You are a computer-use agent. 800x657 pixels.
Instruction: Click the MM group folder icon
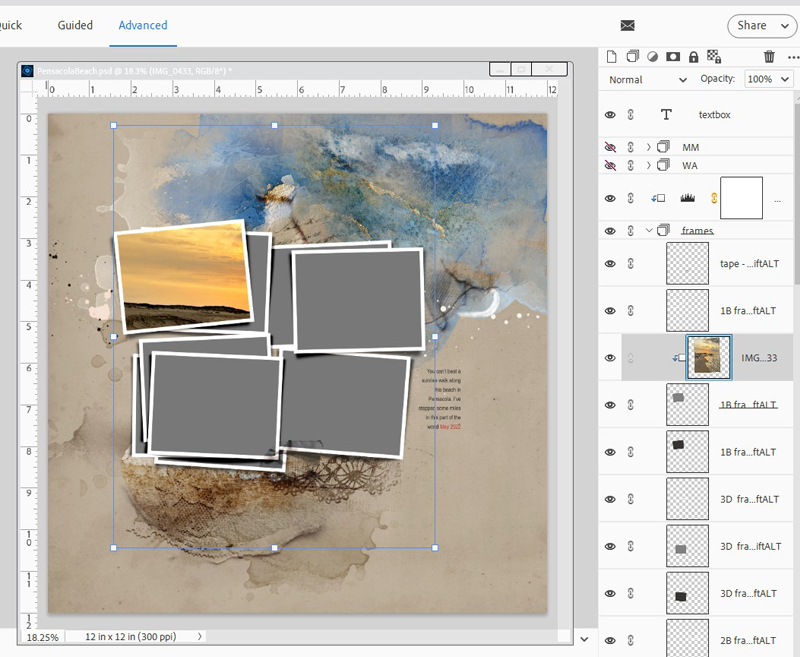[x=663, y=147]
